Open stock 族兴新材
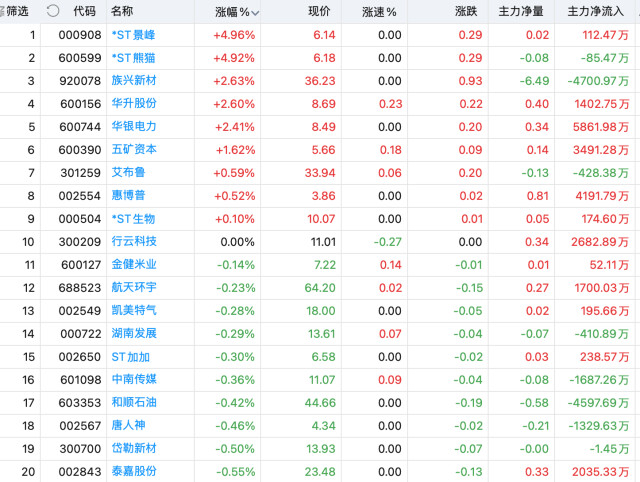640x482 pixels. coord(134,81)
